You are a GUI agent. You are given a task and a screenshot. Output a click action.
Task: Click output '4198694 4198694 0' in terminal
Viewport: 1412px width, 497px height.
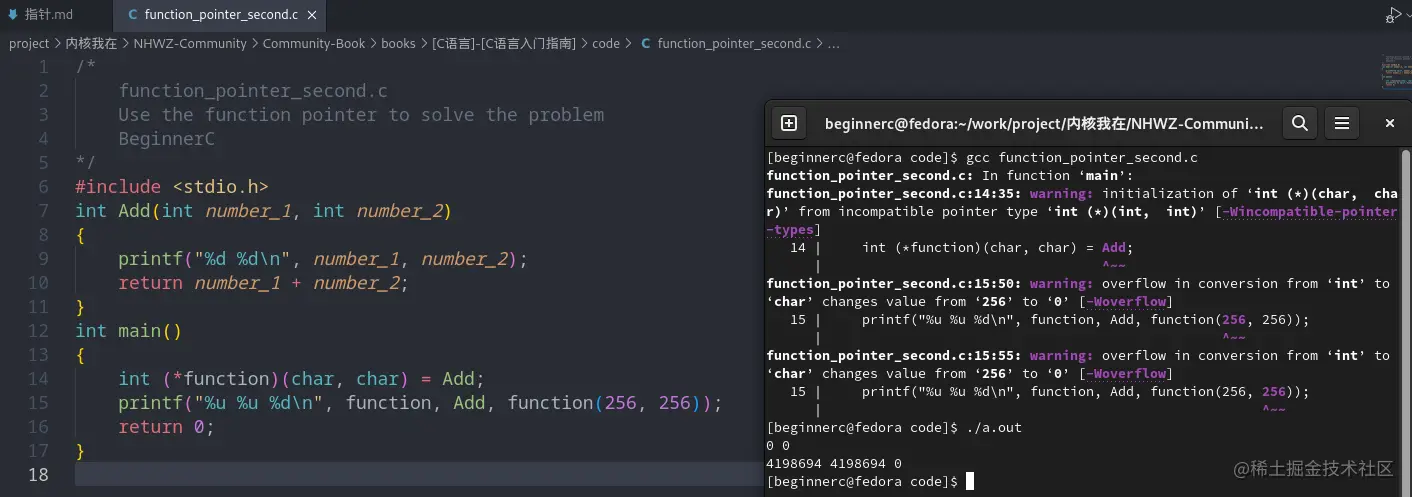[834, 464]
